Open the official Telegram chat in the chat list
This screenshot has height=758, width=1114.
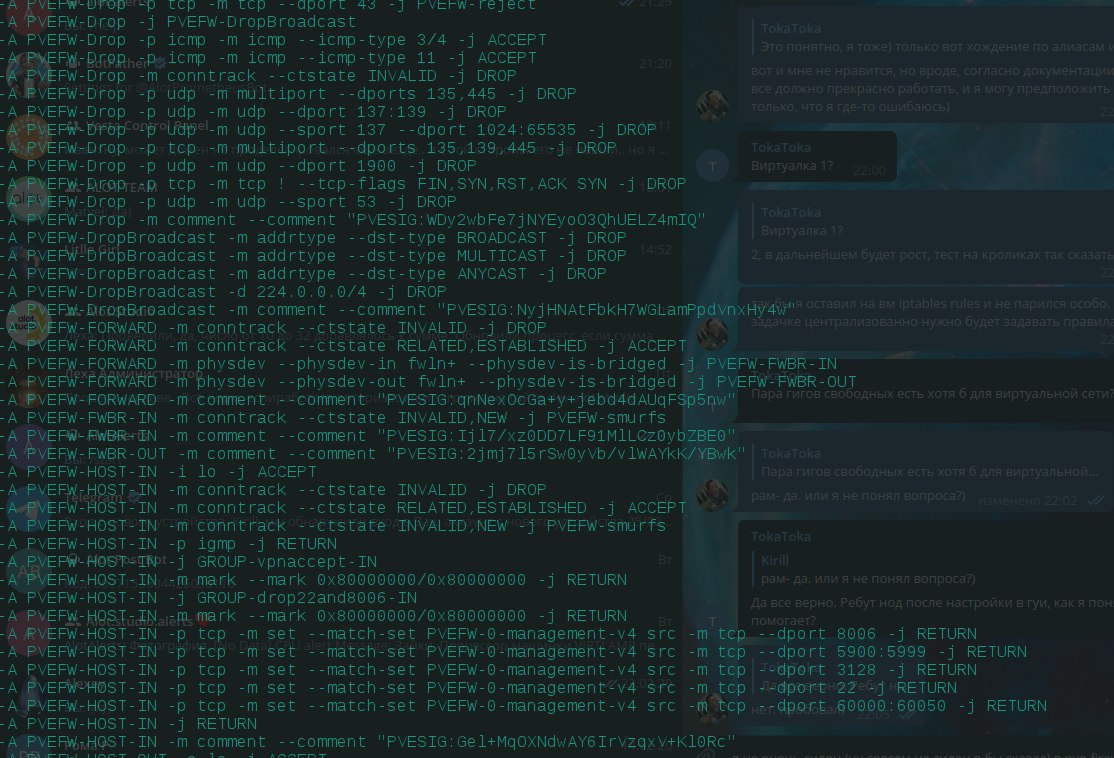(341, 508)
